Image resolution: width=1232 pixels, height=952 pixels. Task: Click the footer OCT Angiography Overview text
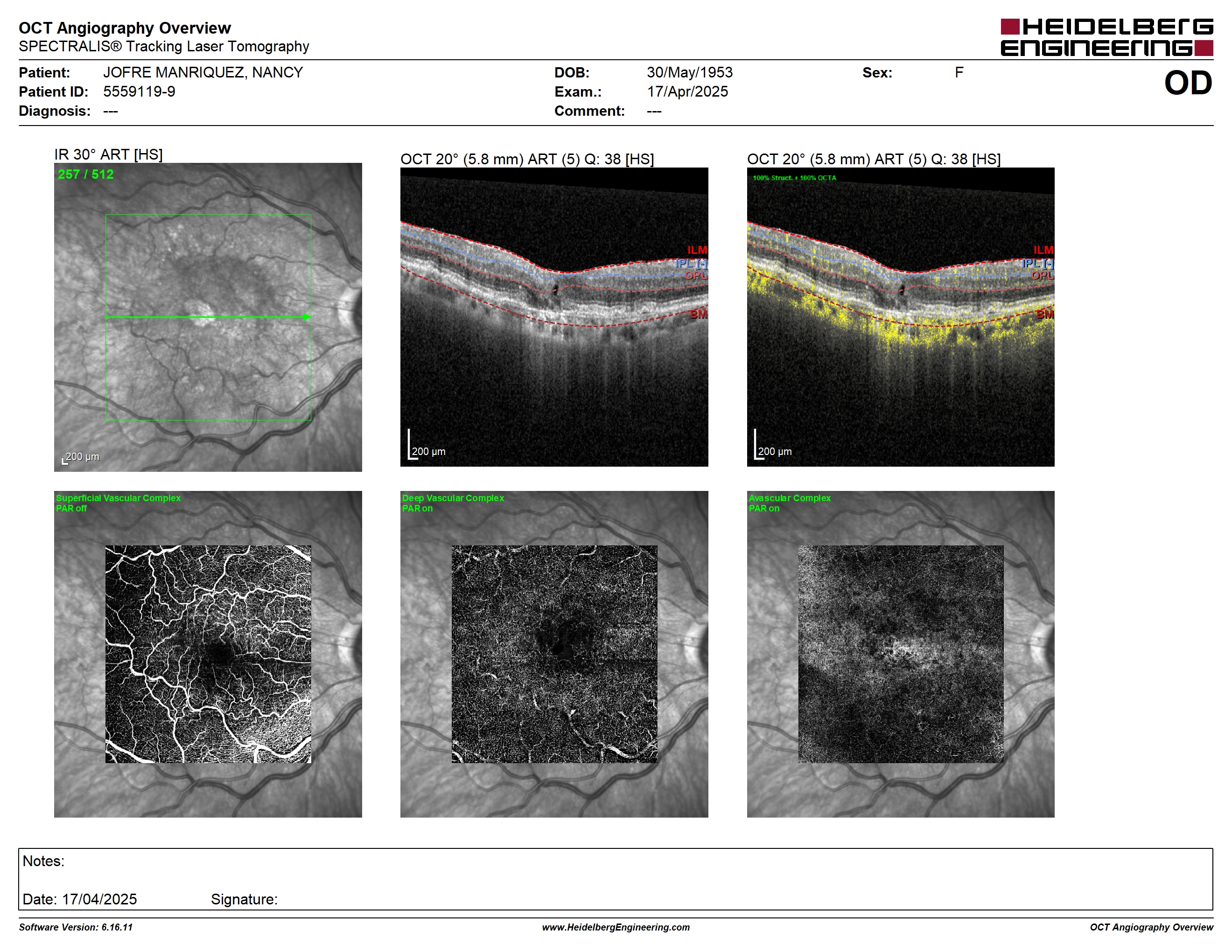1151,927
